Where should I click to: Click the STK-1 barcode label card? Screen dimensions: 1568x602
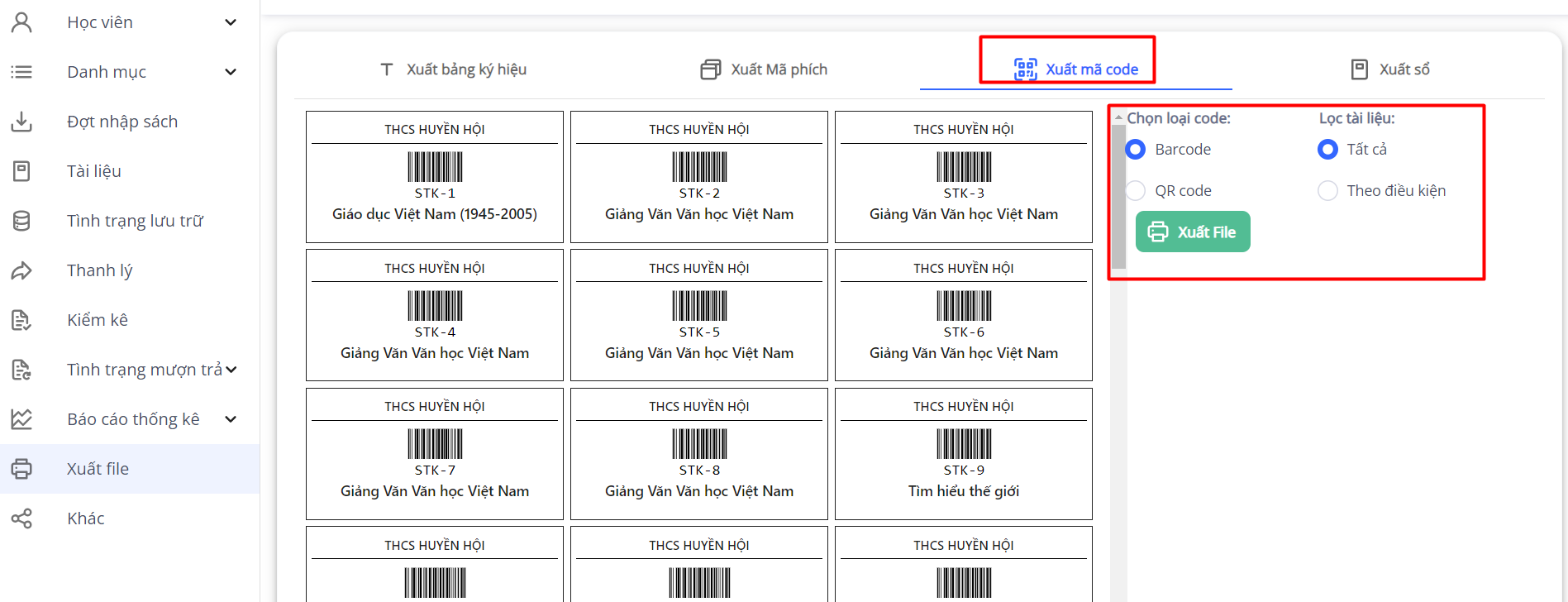pos(435,177)
